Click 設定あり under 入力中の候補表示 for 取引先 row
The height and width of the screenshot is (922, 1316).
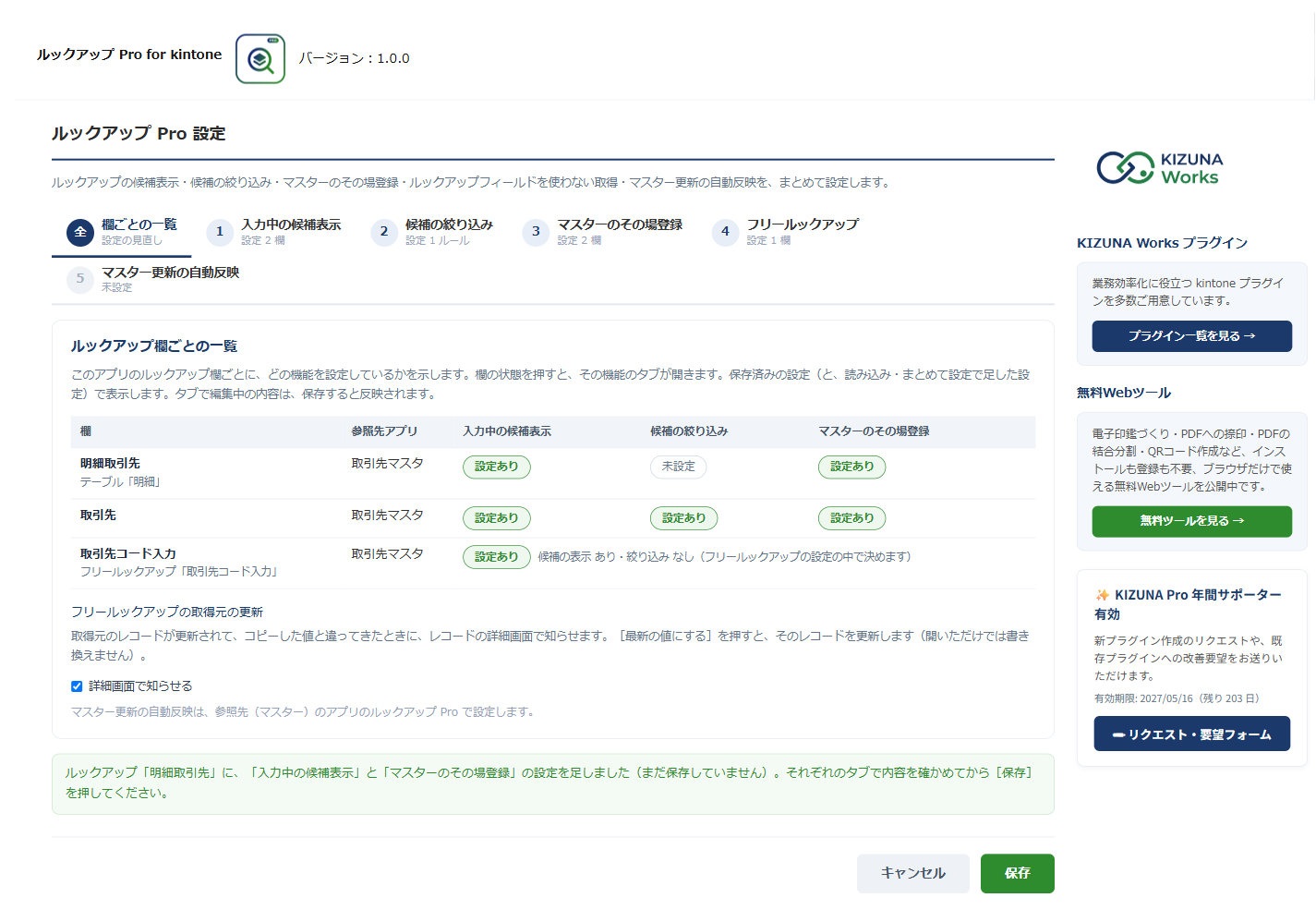point(497,518)
